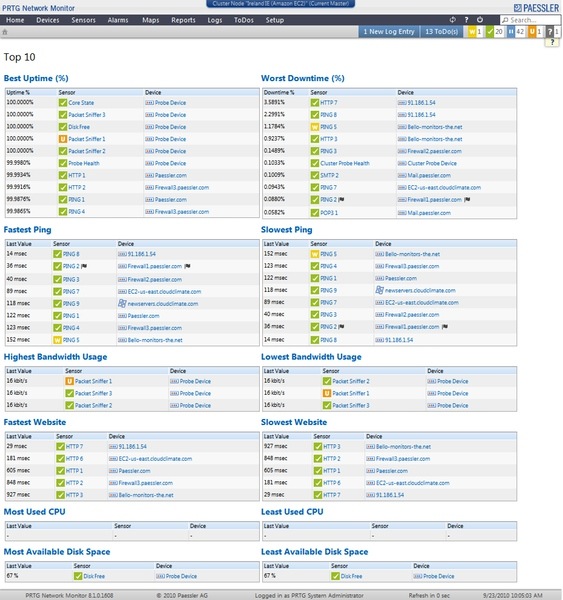Click the blue paused sensors status icon

pos(511,32)
